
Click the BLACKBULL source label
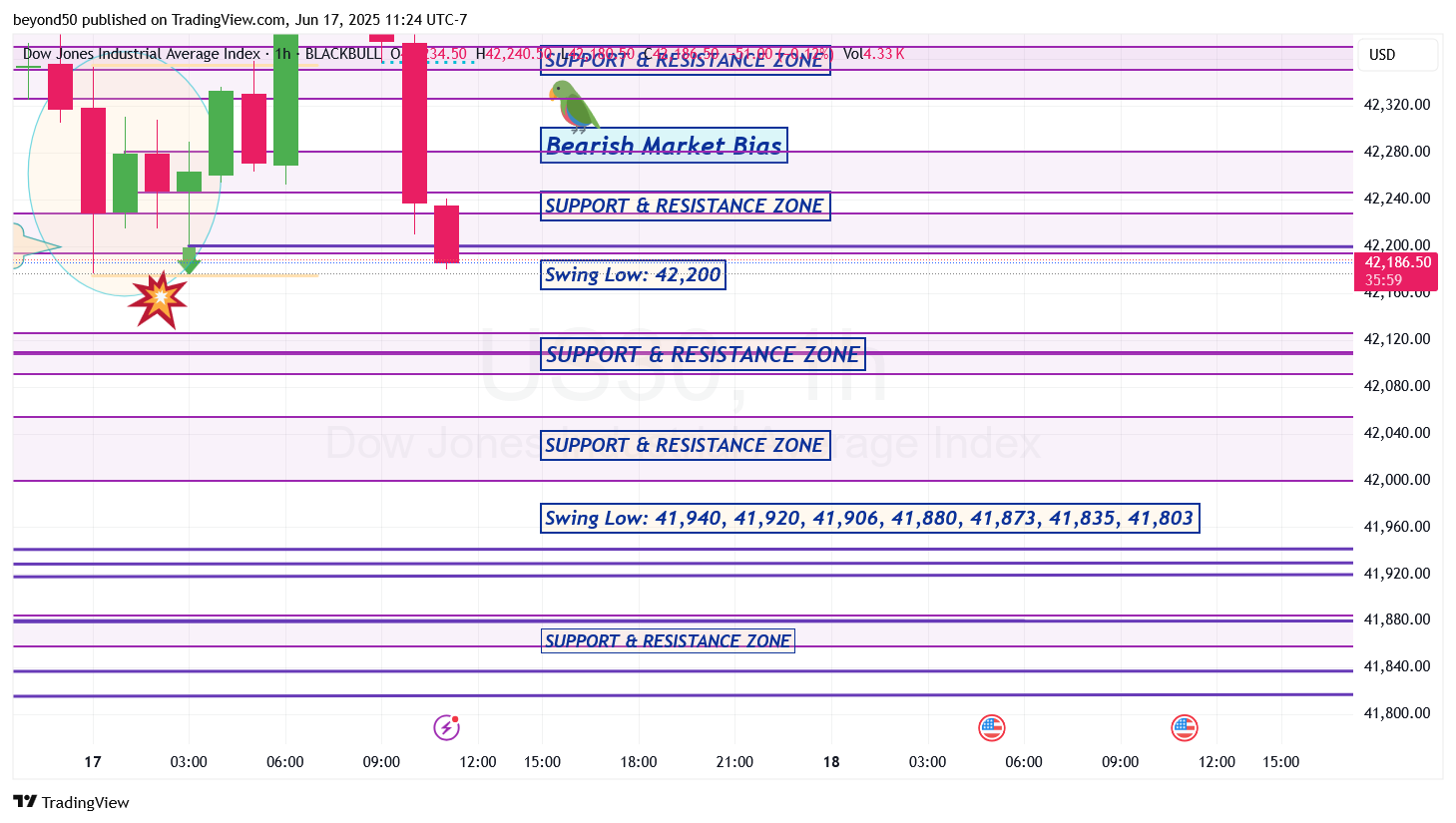point(342,54)
